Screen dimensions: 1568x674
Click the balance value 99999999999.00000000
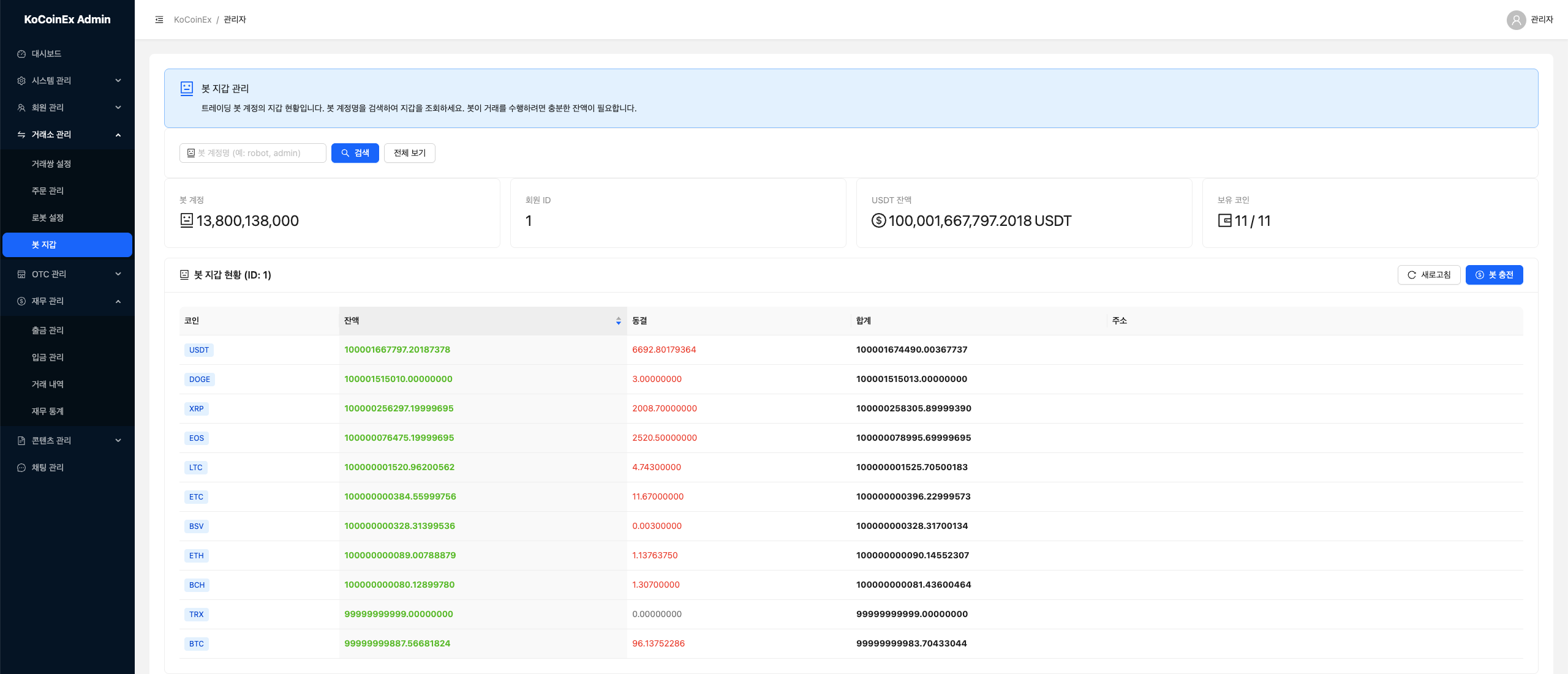coord(399,614)
